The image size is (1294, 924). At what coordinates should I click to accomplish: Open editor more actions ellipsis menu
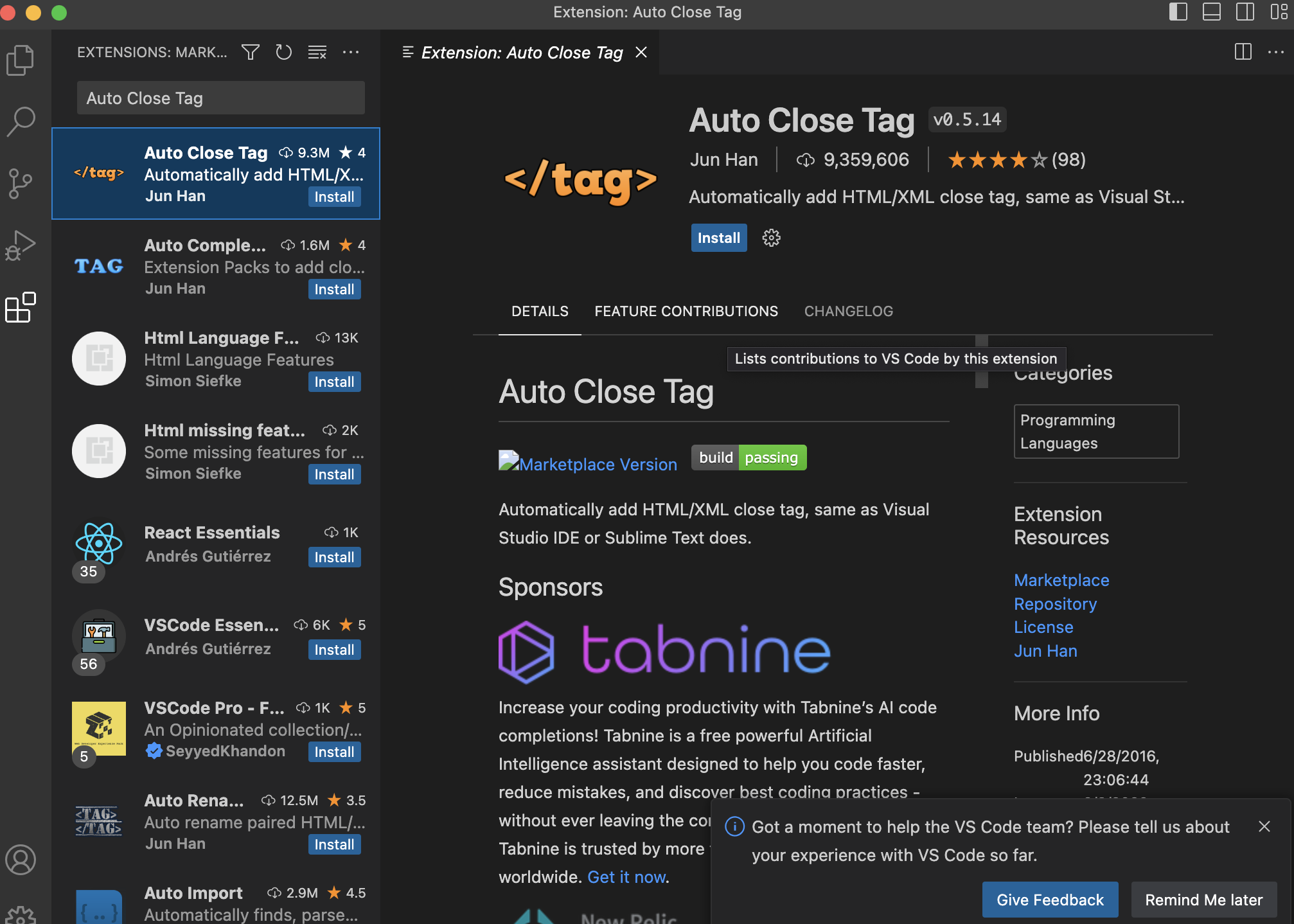point(1275,52)
